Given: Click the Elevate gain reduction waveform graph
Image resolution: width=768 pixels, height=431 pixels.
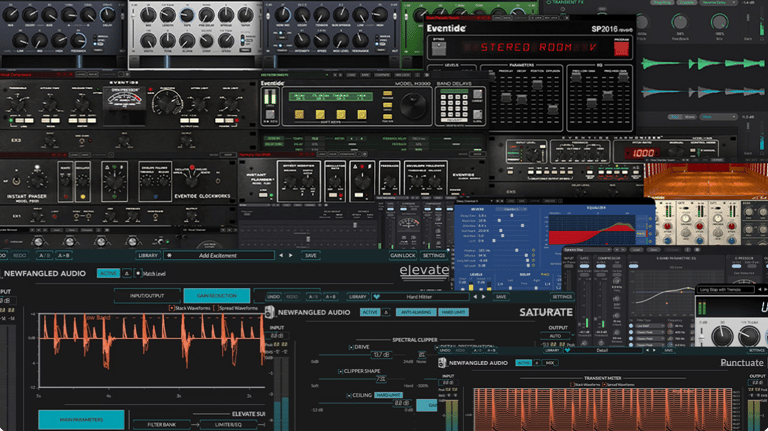Looking at the screenshot, I should click(x=152, y=351).
